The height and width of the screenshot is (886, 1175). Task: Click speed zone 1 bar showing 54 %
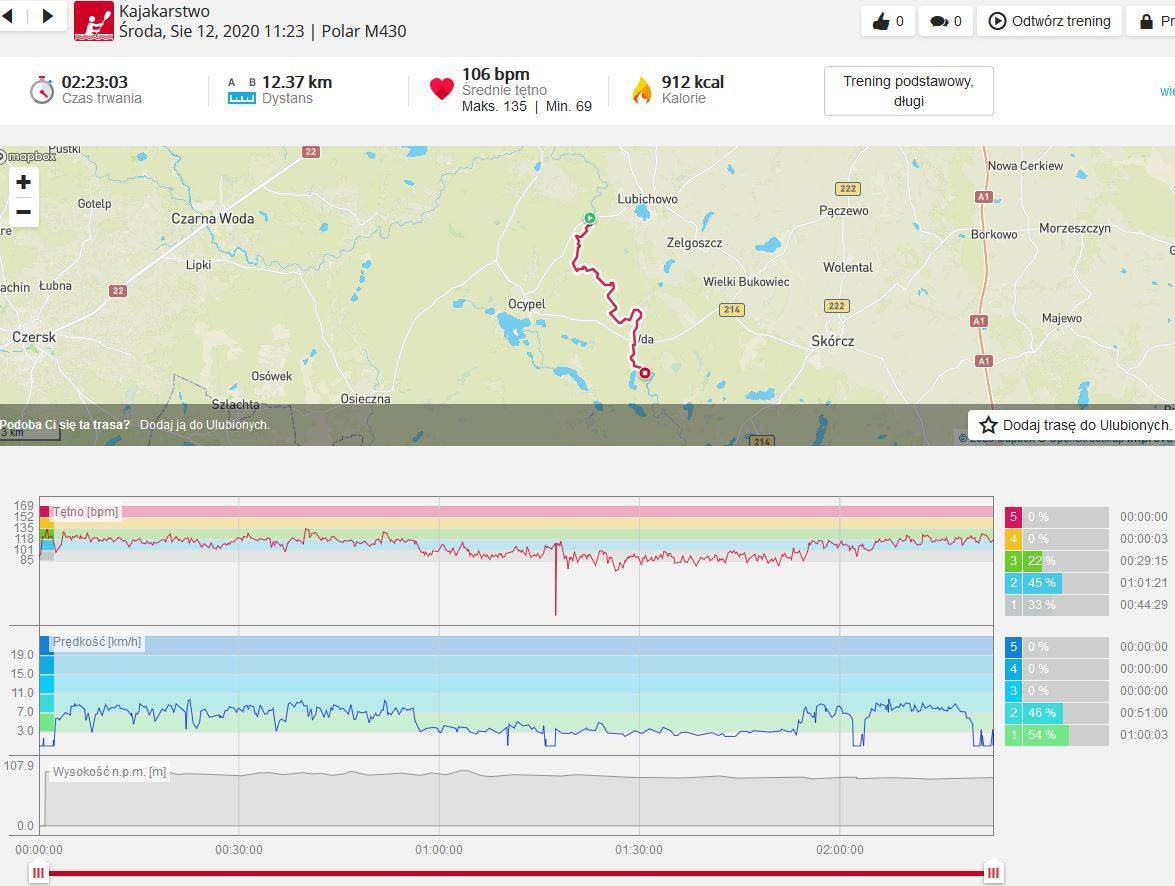[1056, 735]
